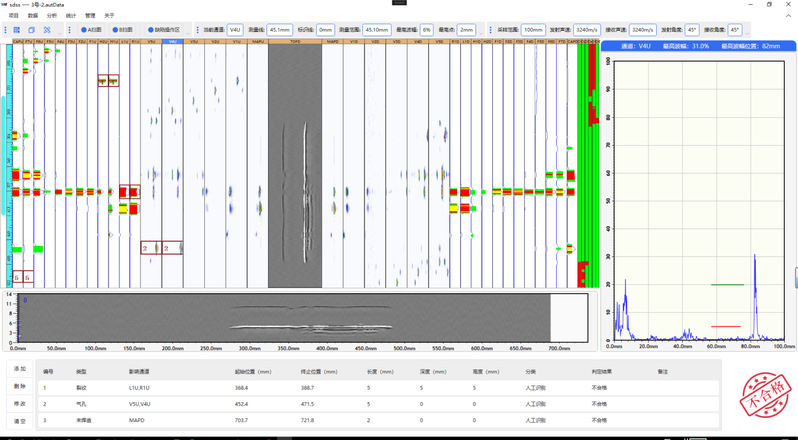Click the 添加 defect button
The height and width of the screenshot is (440, 798).
pyautogui.click(x=19, y=369)
